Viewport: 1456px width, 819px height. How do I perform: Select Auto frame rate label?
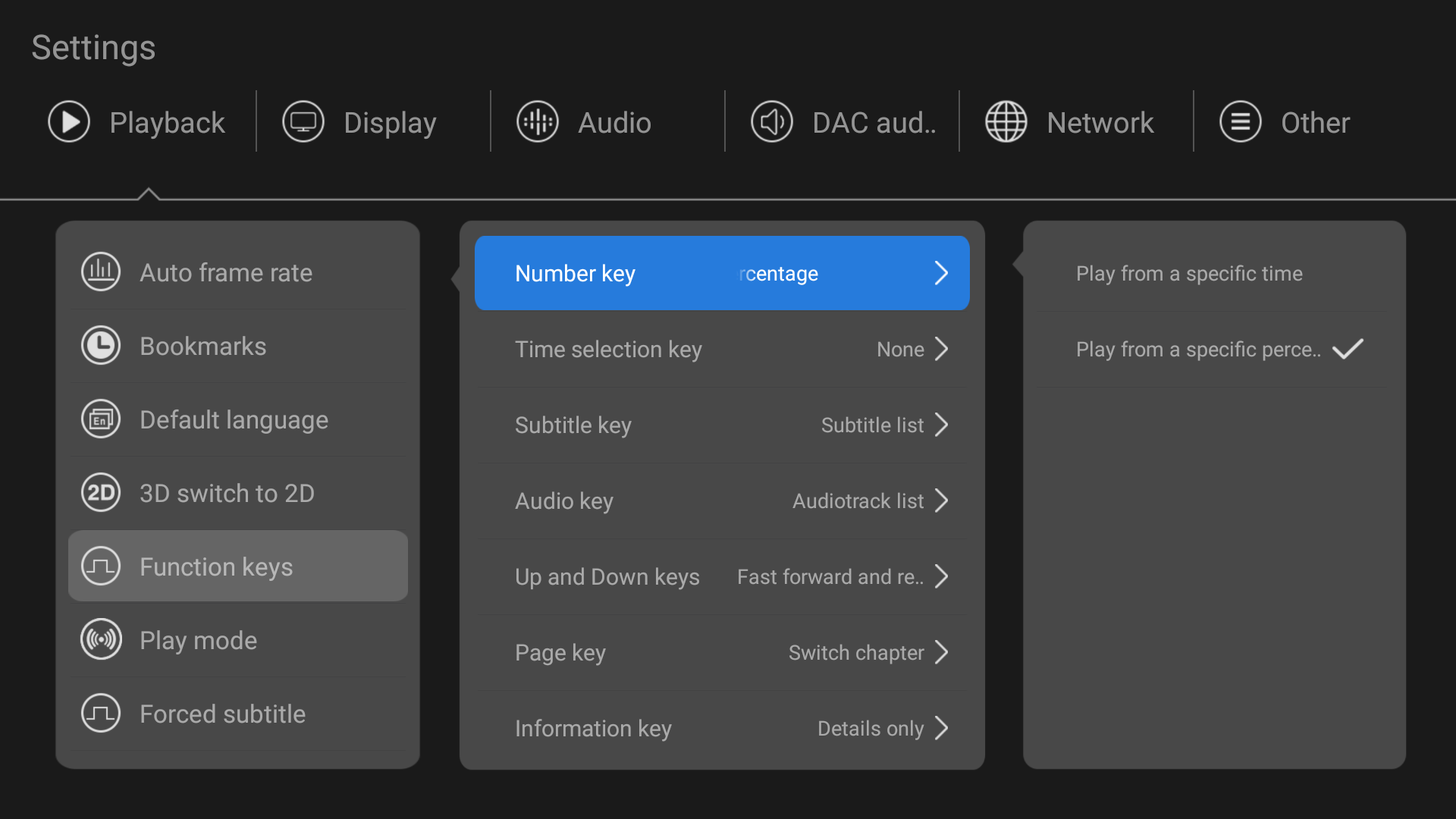coord(226,272)
